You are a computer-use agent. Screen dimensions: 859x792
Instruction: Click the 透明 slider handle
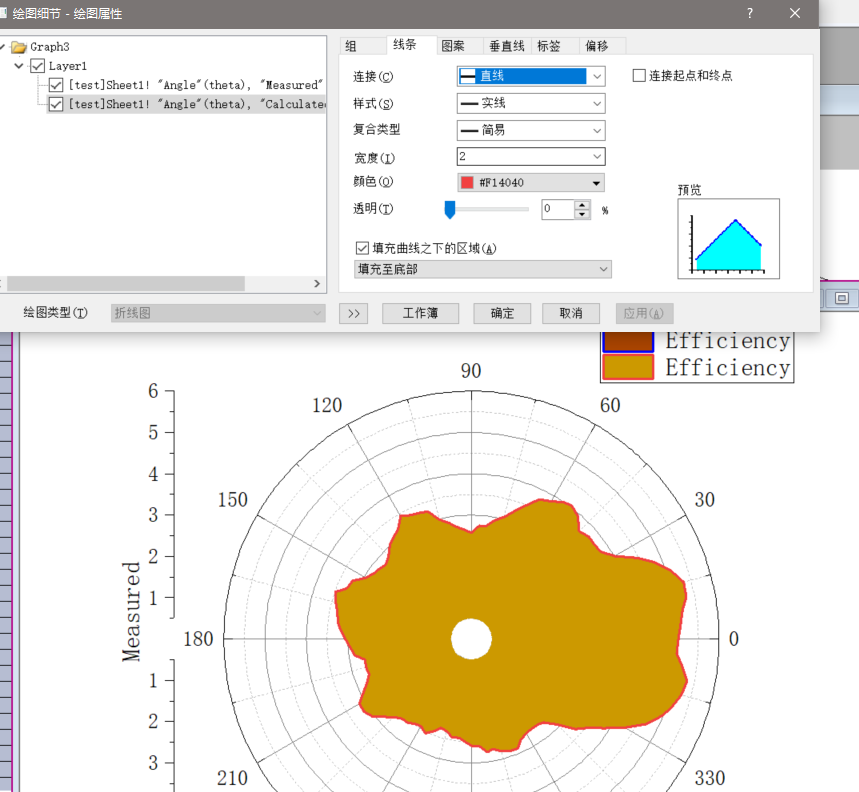click(x=450, y=209)
